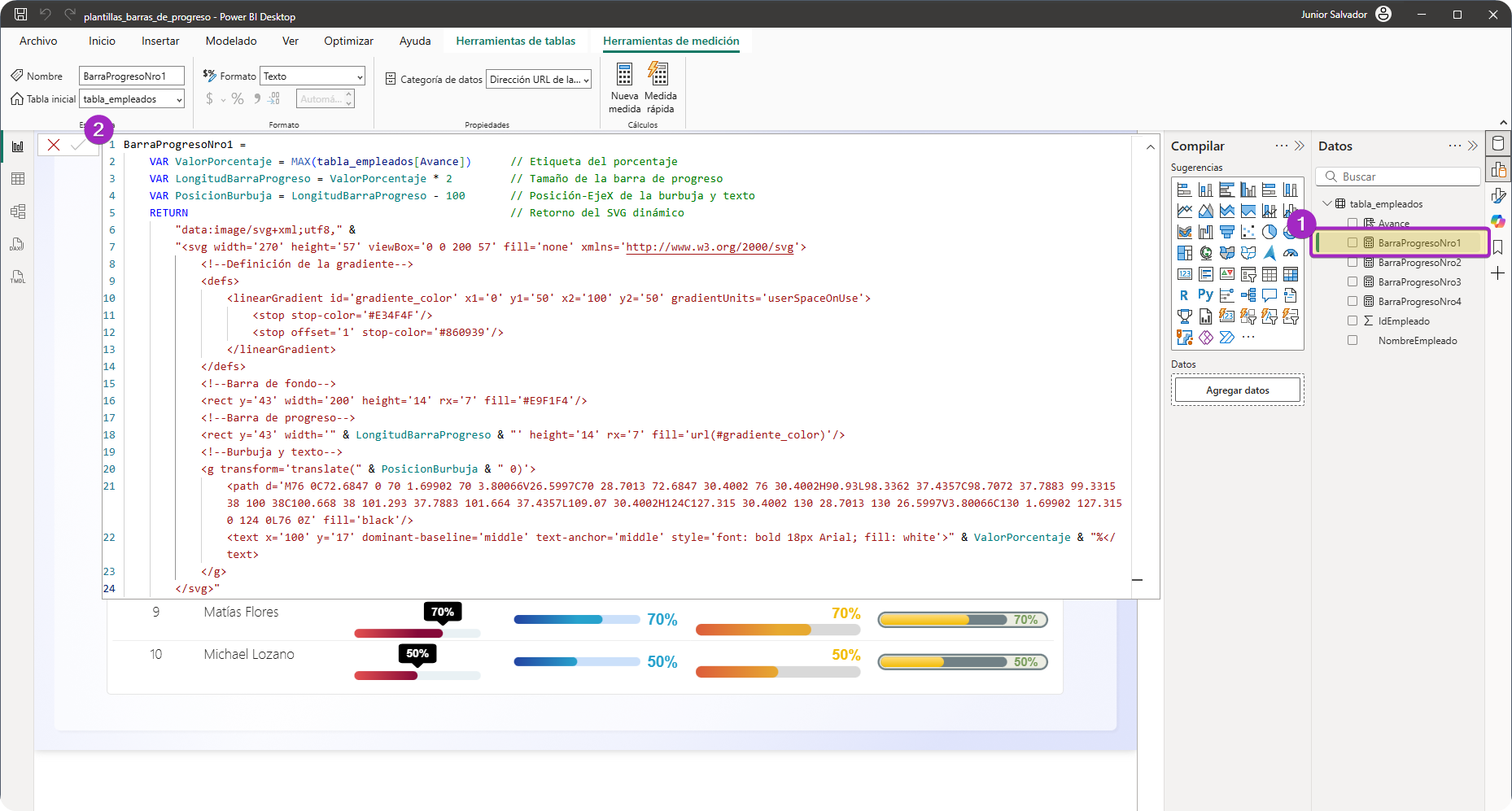Pick the funnel chart visual
The image size is (1512, 811).
[1226, 232]
